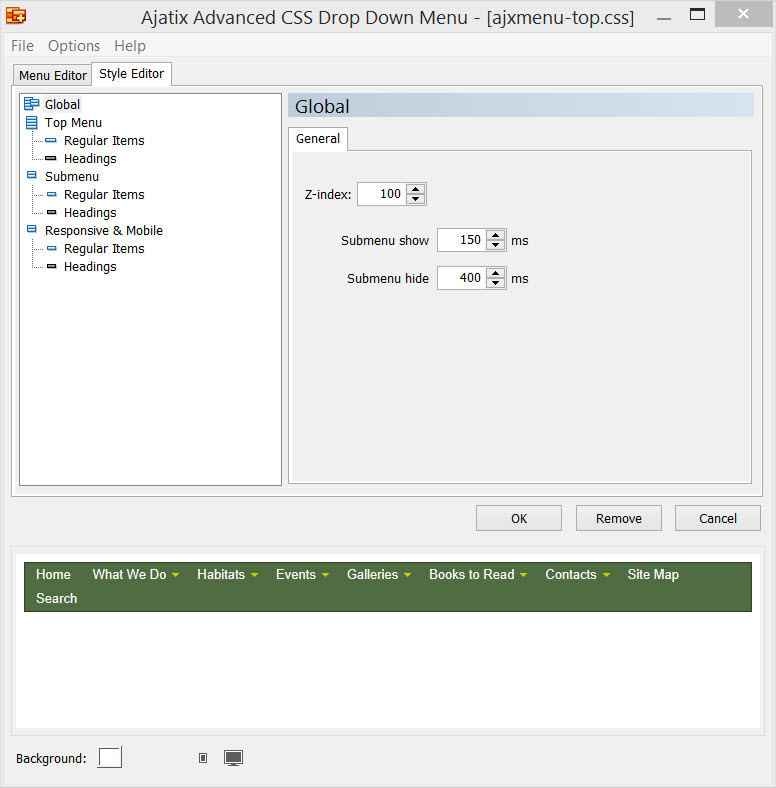The width and height of the screenshot is (776, 788).
Task: Click Contacts in the menu preview
Action: (x=571, y=574)
